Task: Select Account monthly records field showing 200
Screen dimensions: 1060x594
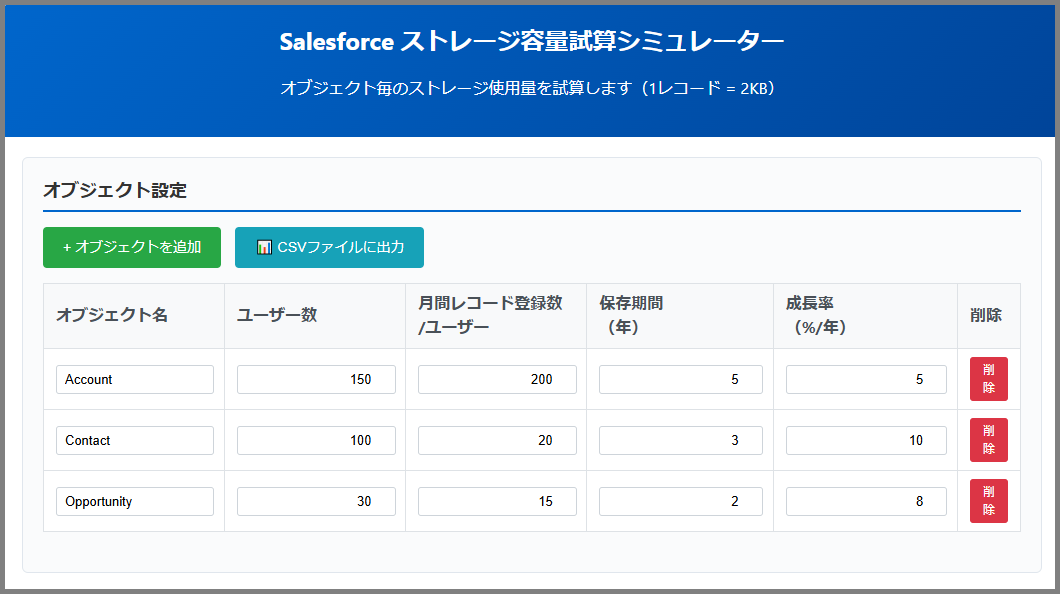Action: pos(497,379)
